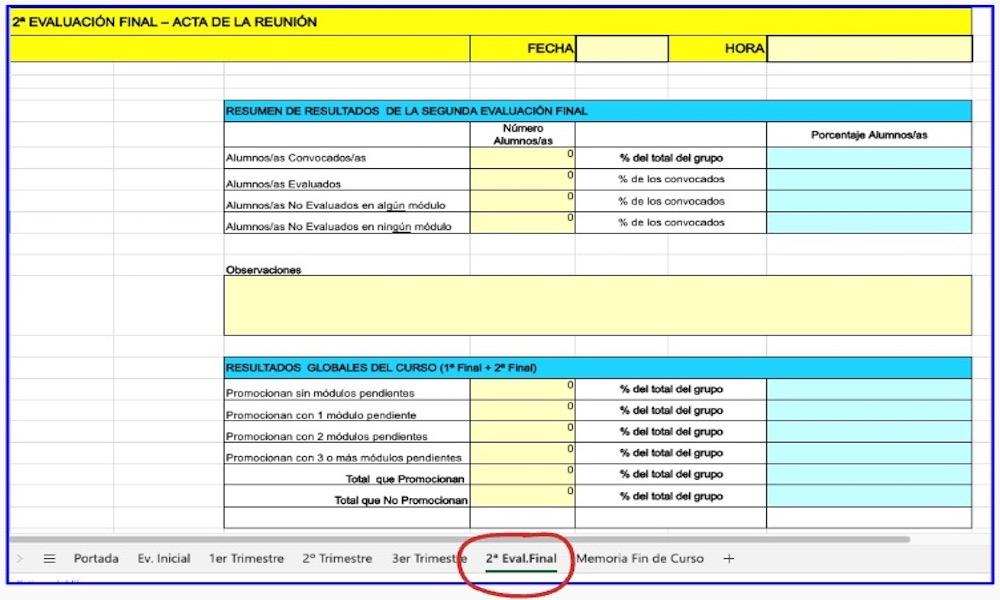Click percentage cell for Alumnos/as Convocados/as row
Screen dimensions: 1000x600
point(869,158)
